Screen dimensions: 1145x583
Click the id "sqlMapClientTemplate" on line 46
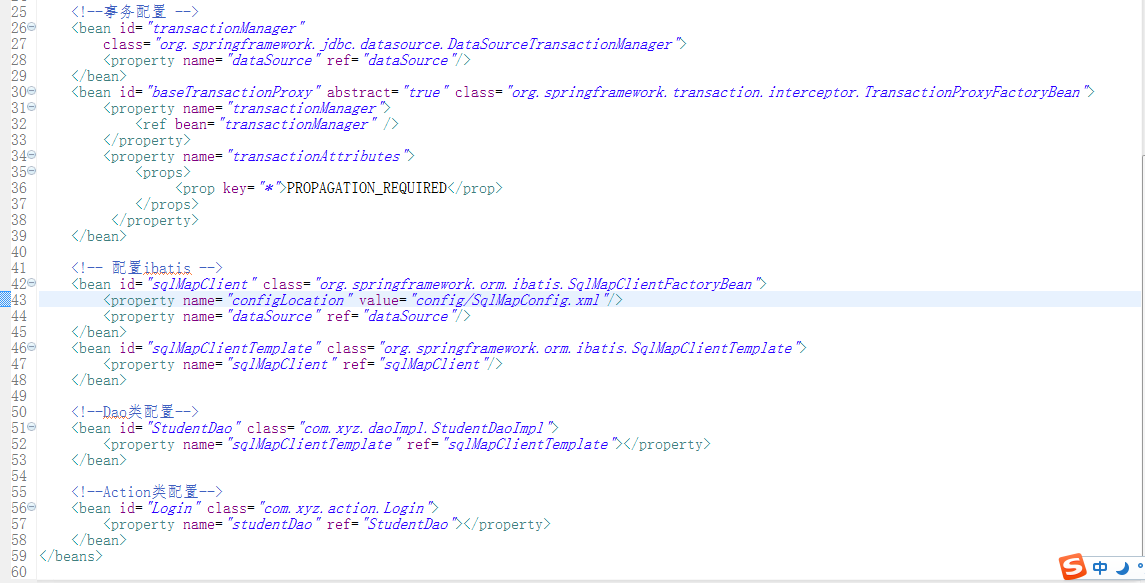[x=234, y=348]
